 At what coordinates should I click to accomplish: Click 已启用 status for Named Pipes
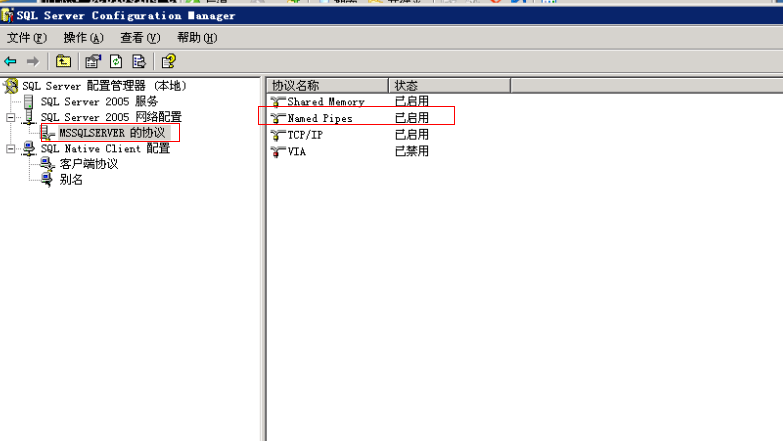pyautogui.click(x=412, y=118)
